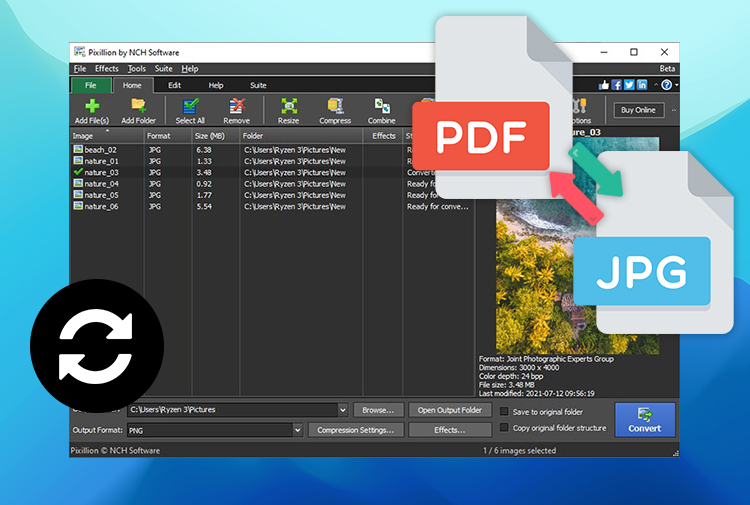Click the thumbs-up like icon
Screen dimensions: 750x505
coord(604,85)
